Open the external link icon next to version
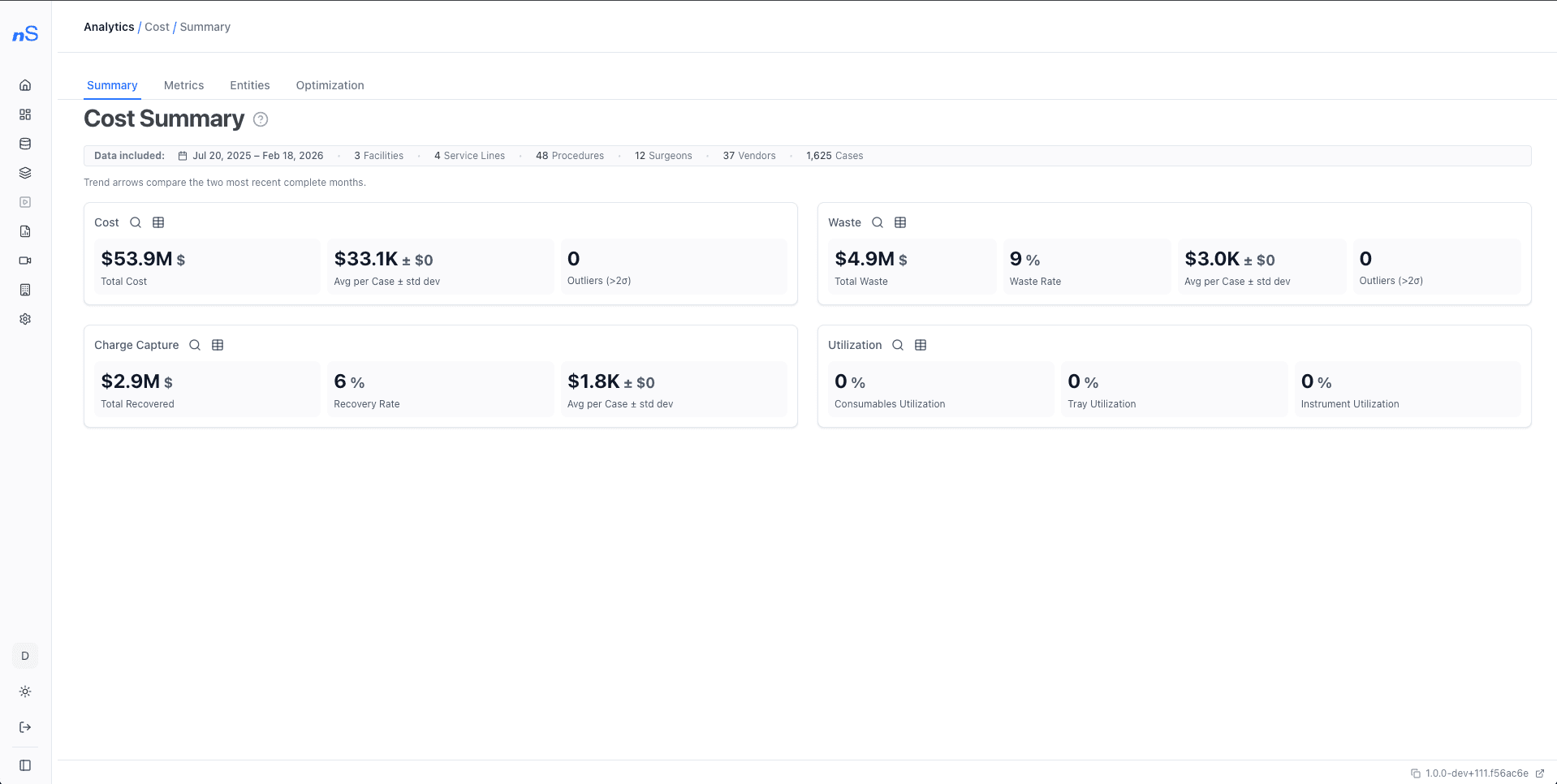The image size is (1557, 784). click(1540, 773)
